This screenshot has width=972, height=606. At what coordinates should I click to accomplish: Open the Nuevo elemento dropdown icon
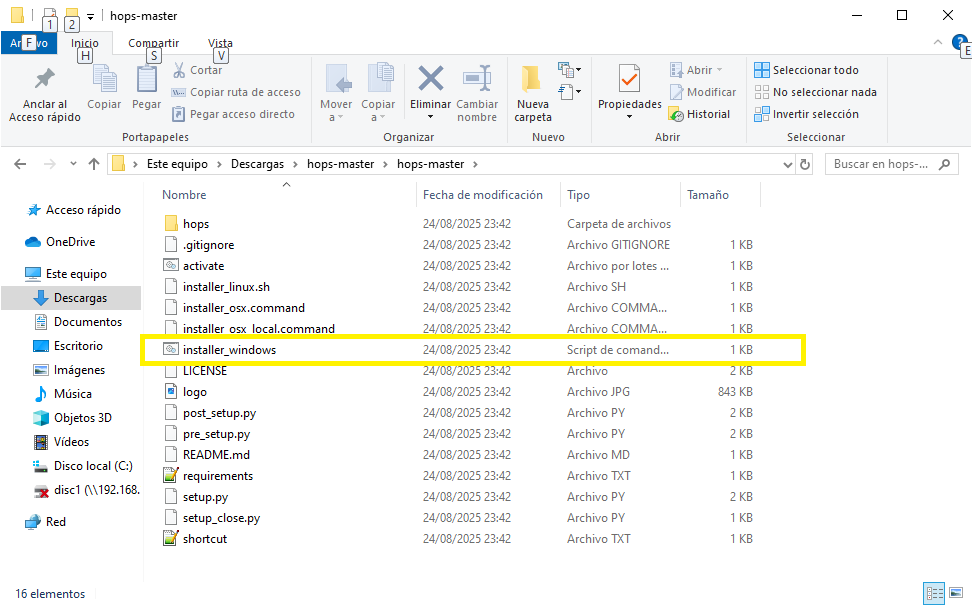[x=569, y=69]
